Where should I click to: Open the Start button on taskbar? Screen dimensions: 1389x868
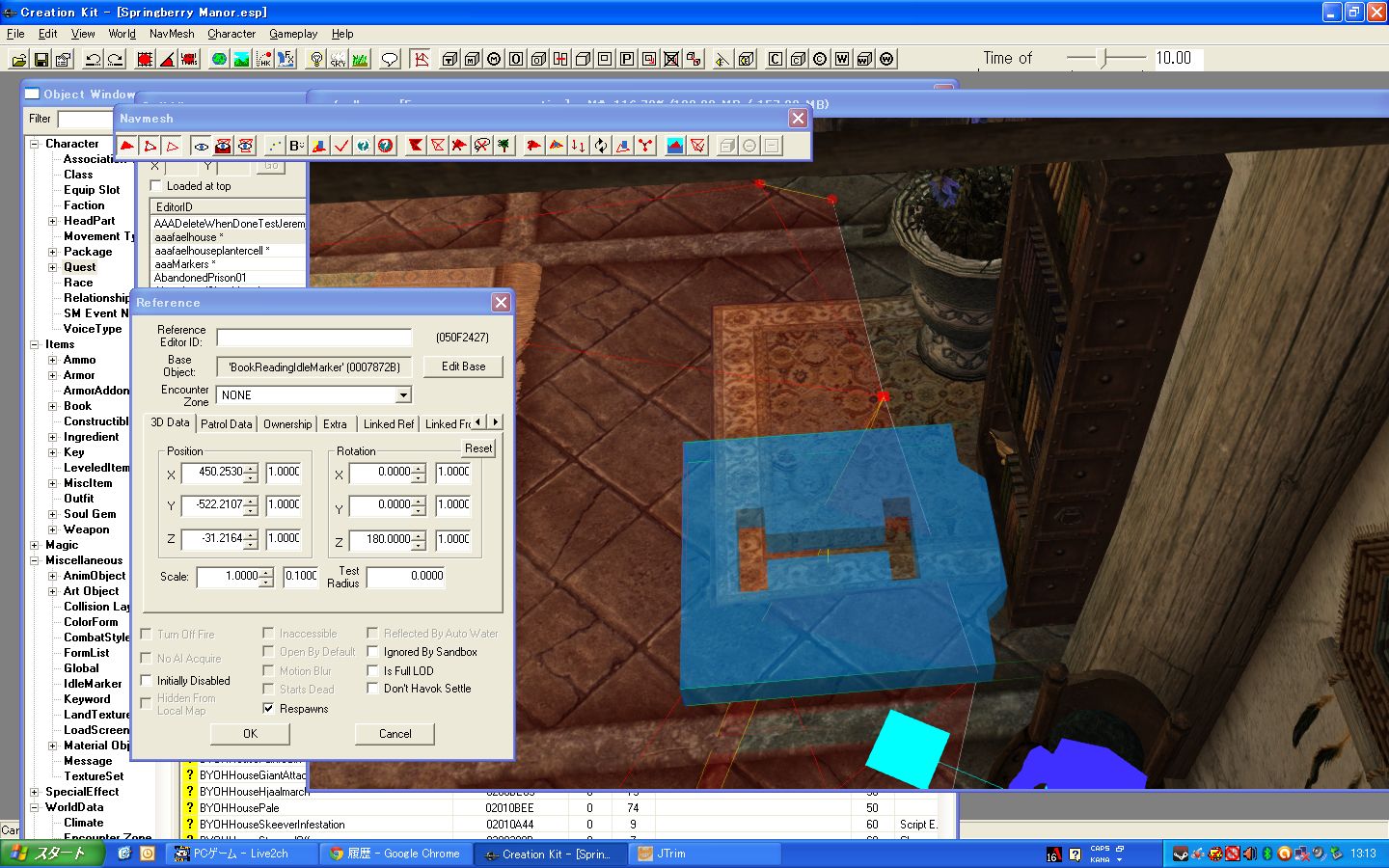53,854
